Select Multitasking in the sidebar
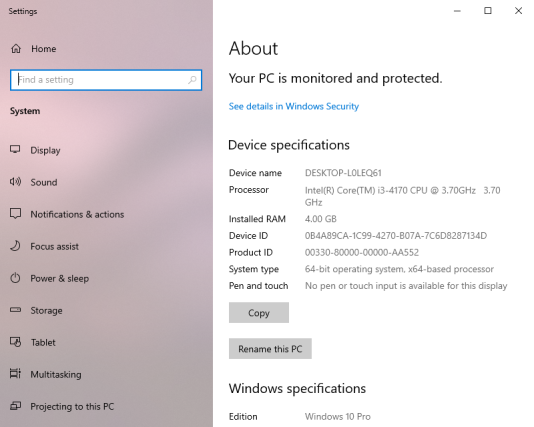Image resolution: width=534 pixels, height=427 pixels. [56, 375]
